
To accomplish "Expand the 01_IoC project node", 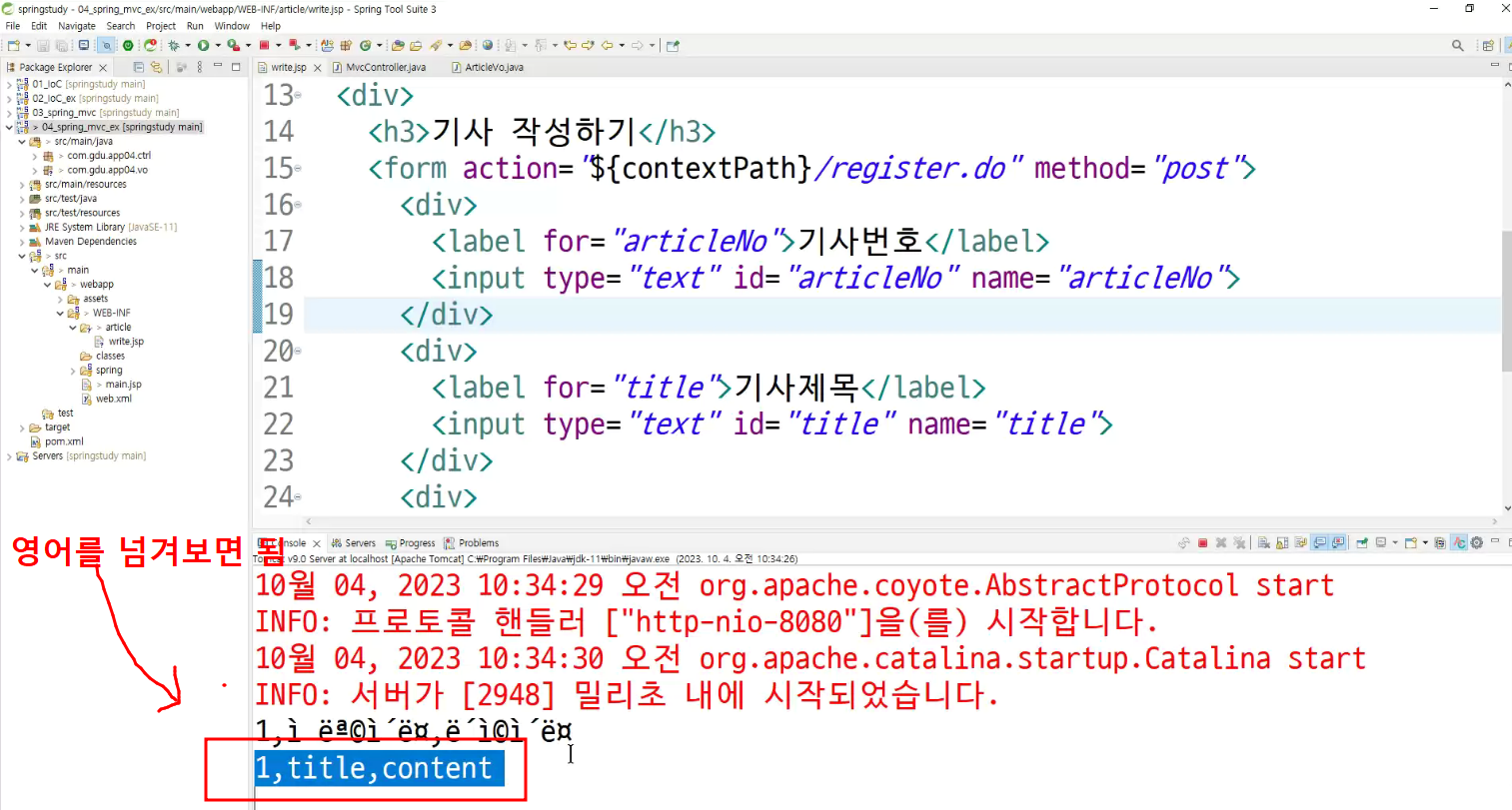I will click(x=9, y=85).
